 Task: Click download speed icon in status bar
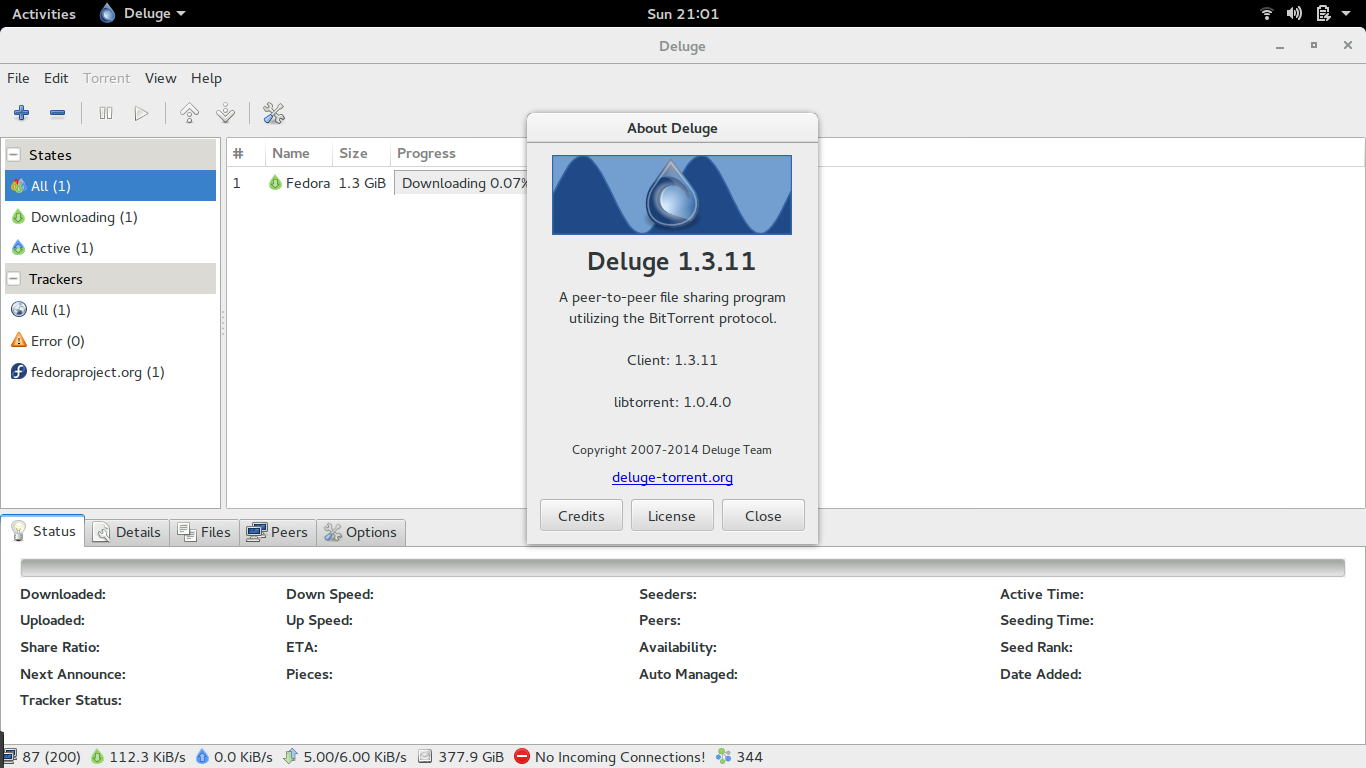[x=97, y=757]
